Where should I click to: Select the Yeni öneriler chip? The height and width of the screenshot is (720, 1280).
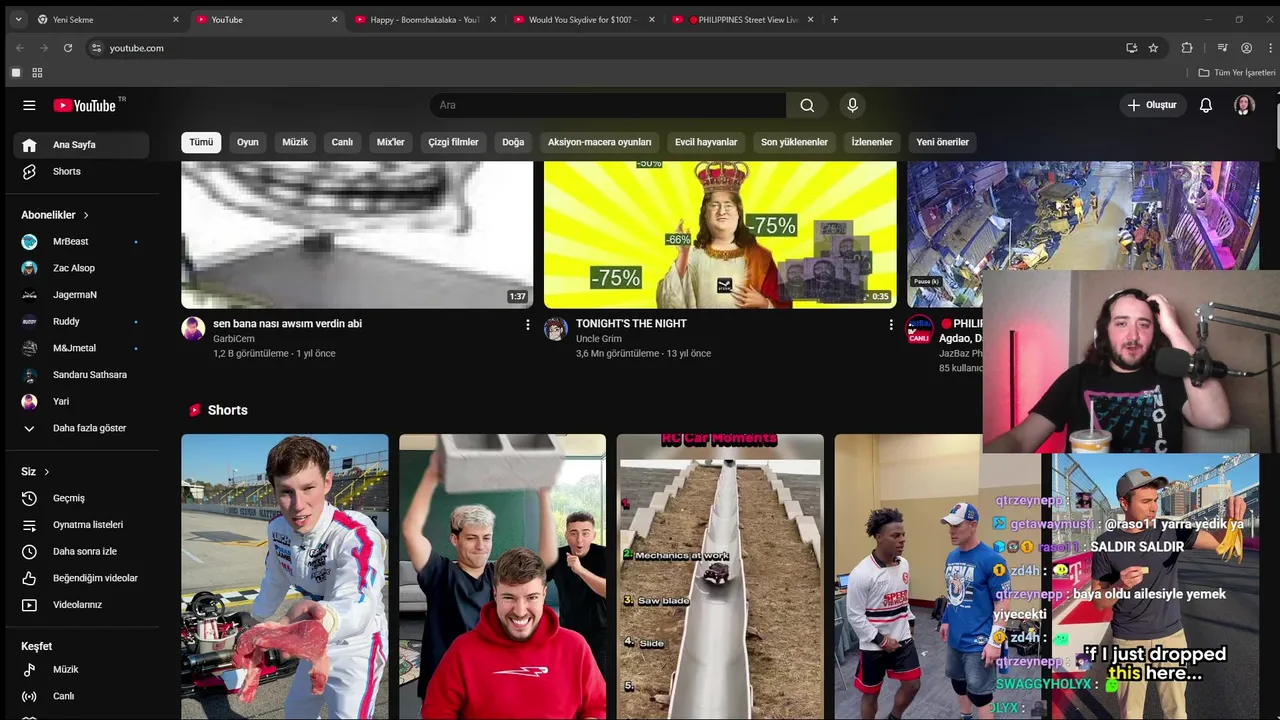[x=943, y=142]
